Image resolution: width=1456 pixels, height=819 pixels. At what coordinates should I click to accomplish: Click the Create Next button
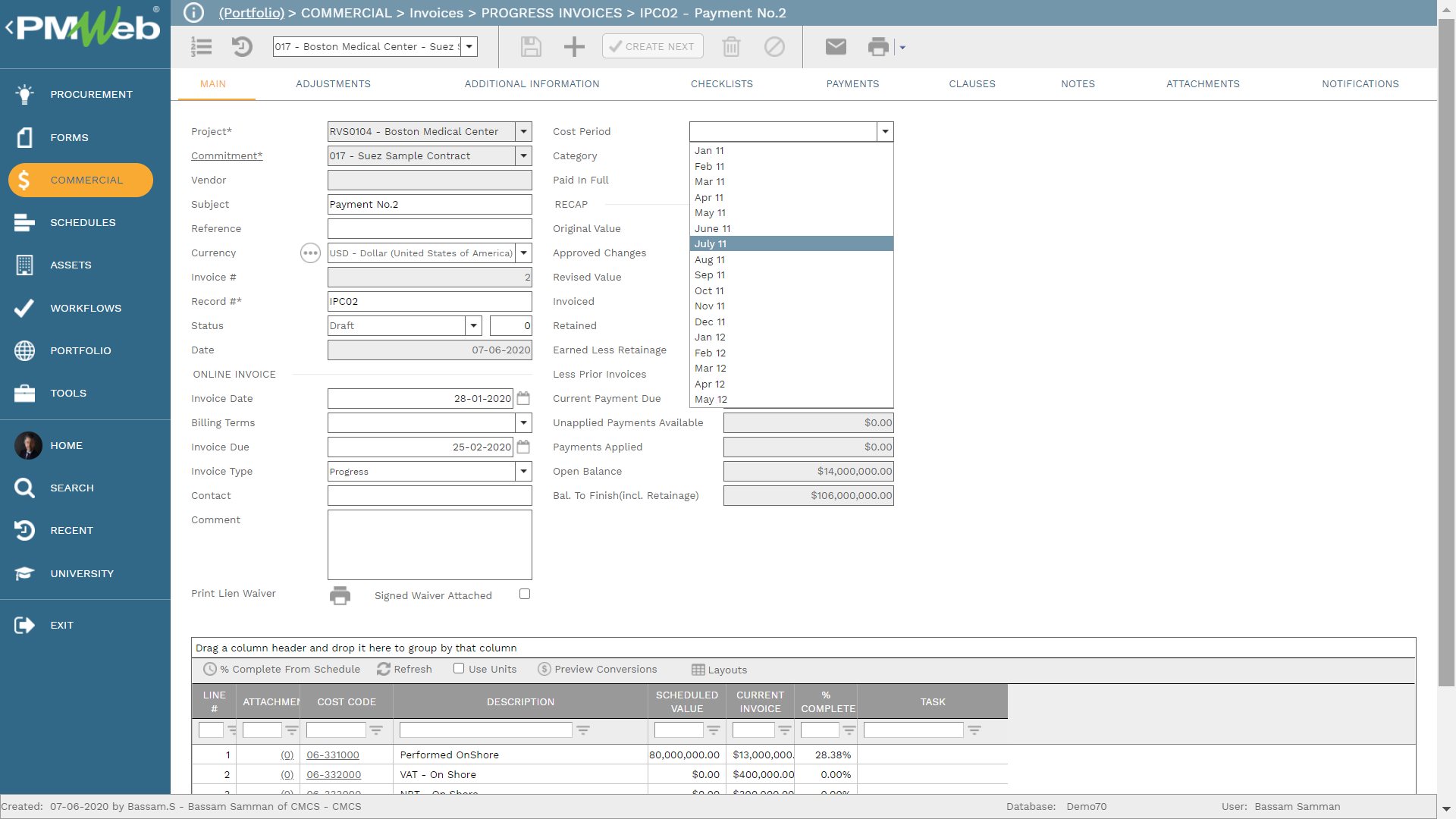click(x=652, y=47)
